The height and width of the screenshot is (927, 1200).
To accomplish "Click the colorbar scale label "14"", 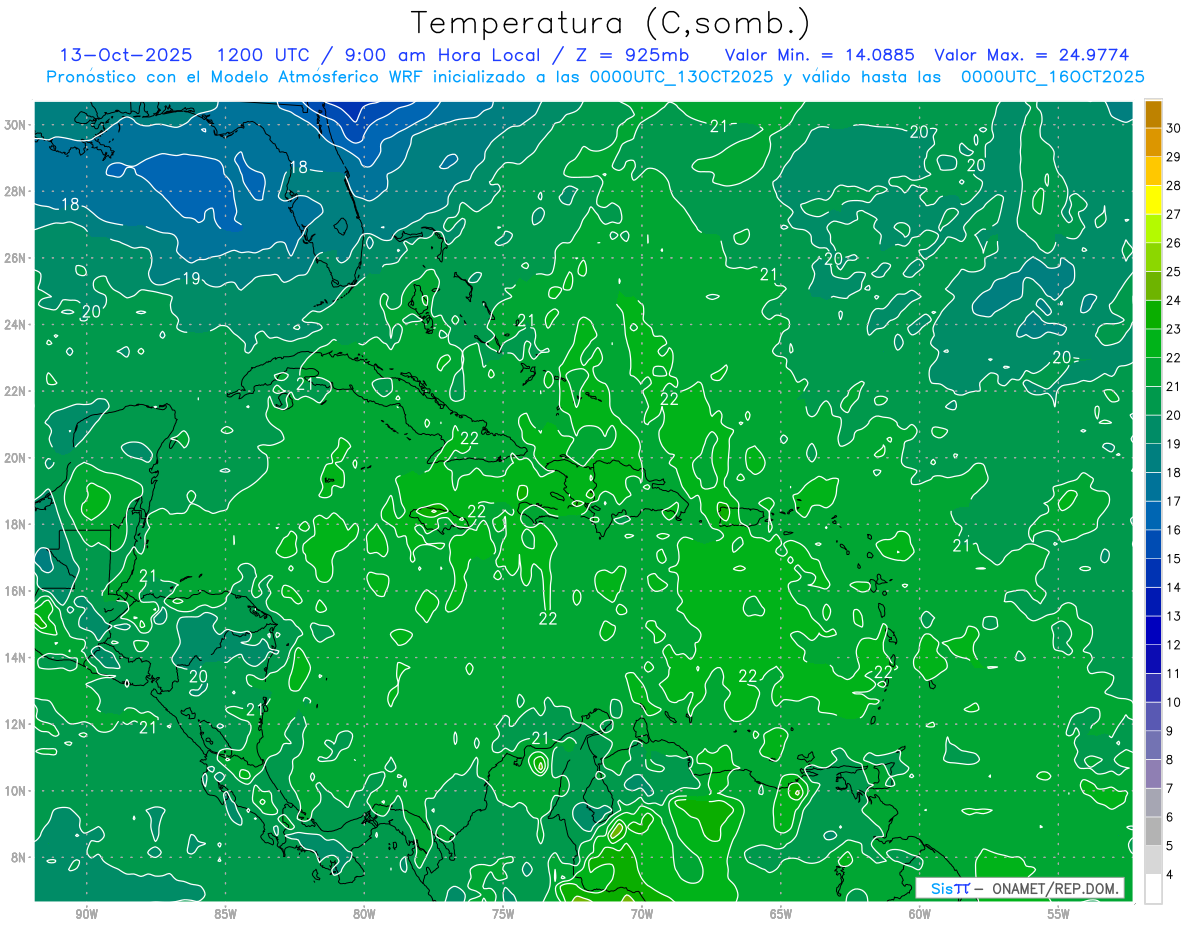I will point(1173,587).
